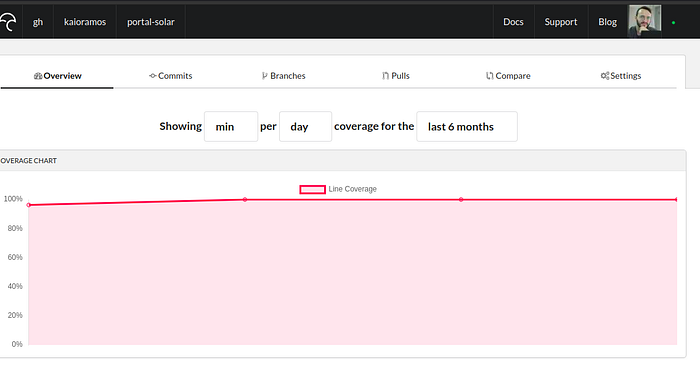Image resolution: width=700 pixels, height=367 pixels.
Task: Click the Settings tab gears icon
Action: click(605, 76)
